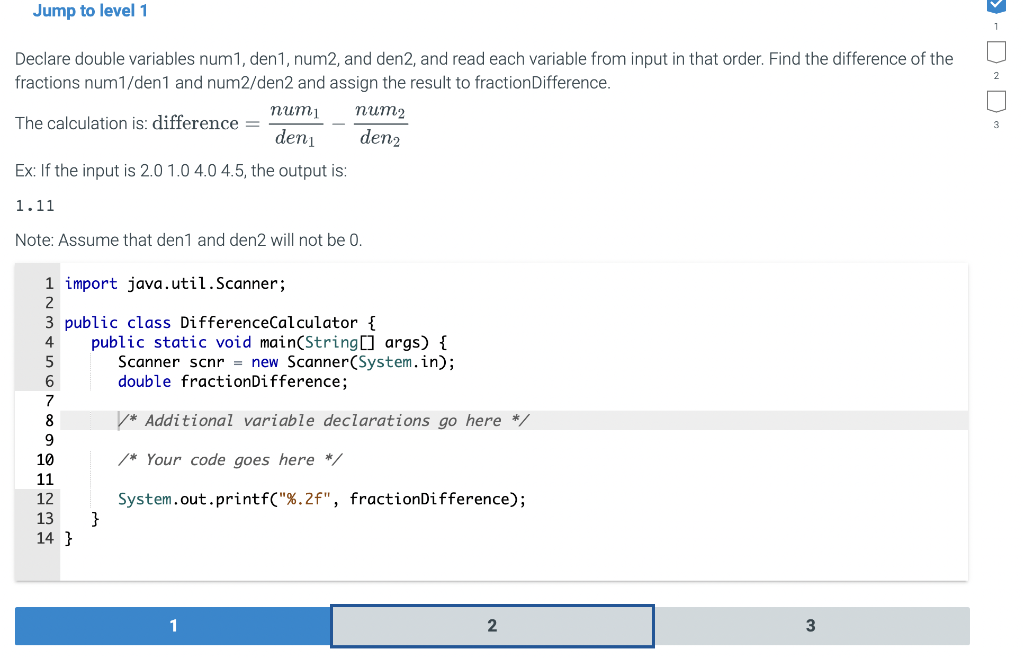1024x658 pixels.
Task: Click the completed checkmark shield for level 1
Action: (x=996, y=7)
